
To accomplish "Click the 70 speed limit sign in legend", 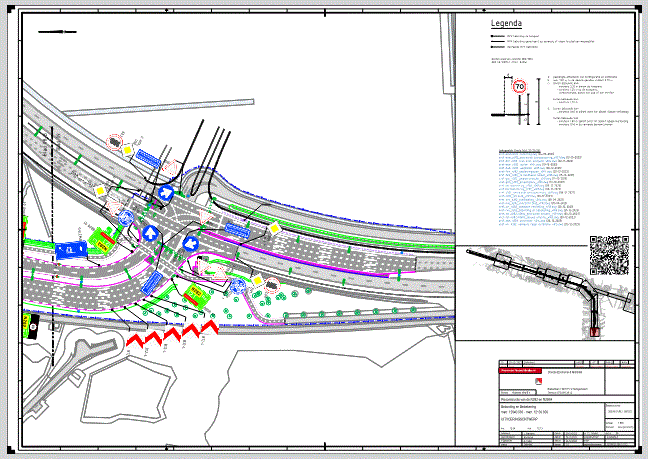I will [x=519, y=87].
